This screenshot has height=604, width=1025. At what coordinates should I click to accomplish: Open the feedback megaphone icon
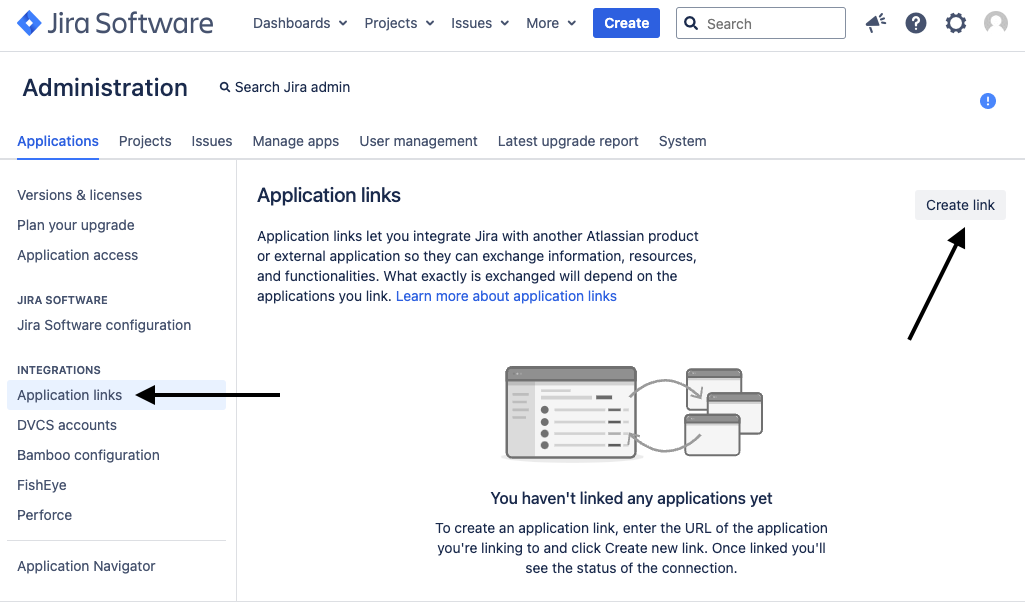(x=875, y=24)
